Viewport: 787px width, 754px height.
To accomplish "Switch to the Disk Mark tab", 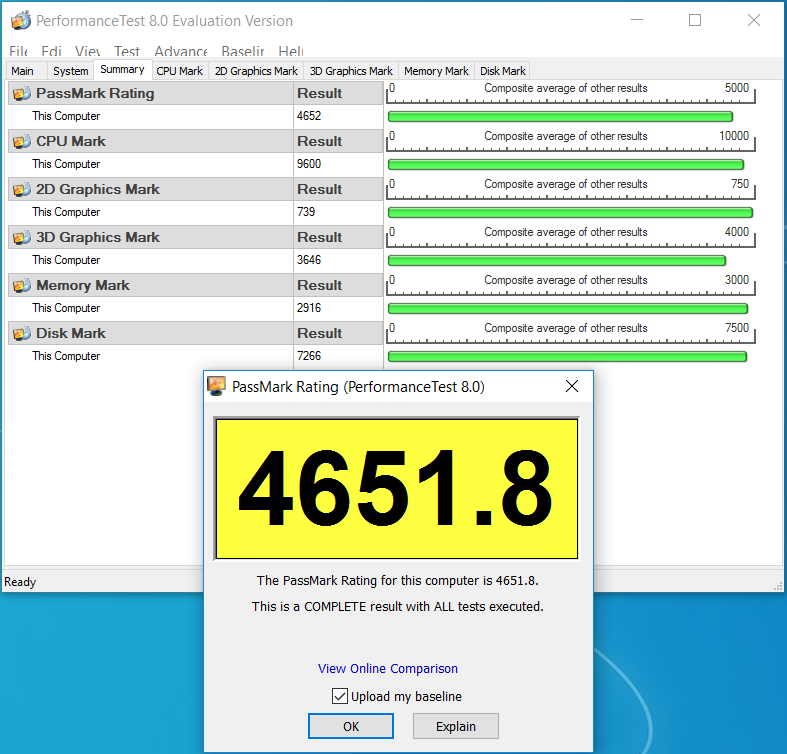I will [x=503, y=71].
